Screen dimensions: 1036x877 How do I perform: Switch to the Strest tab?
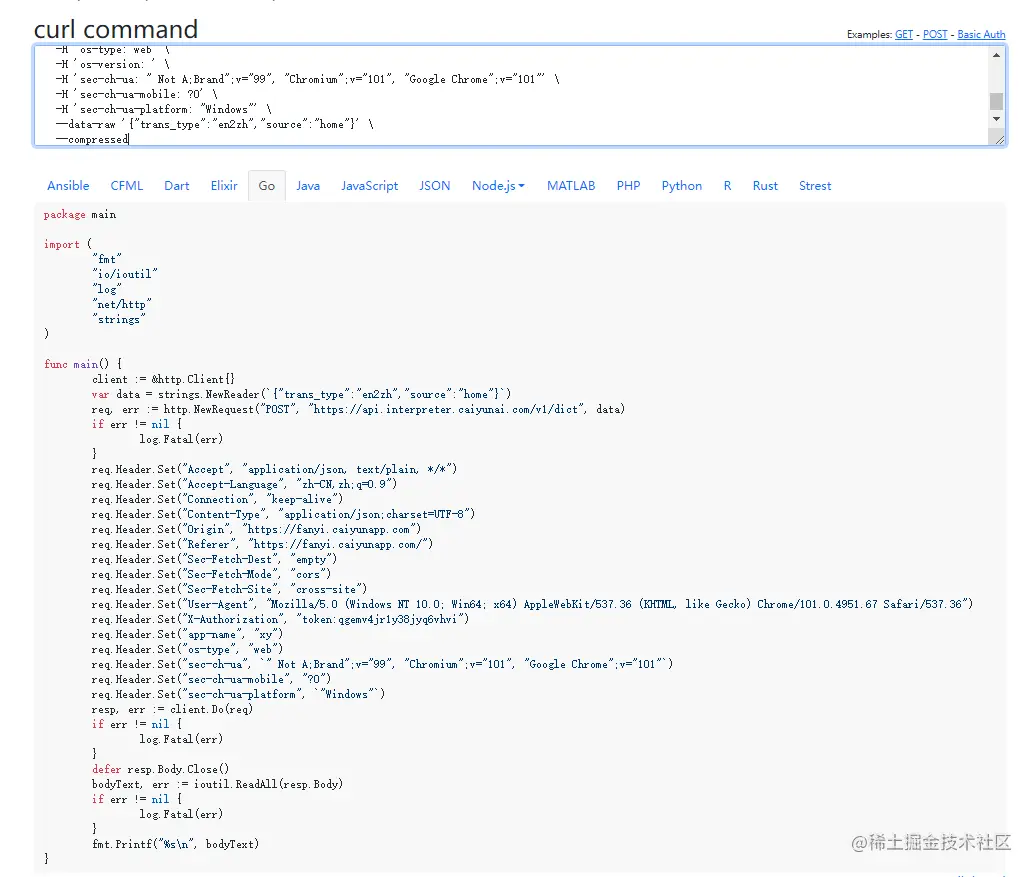tap(815, 186)
